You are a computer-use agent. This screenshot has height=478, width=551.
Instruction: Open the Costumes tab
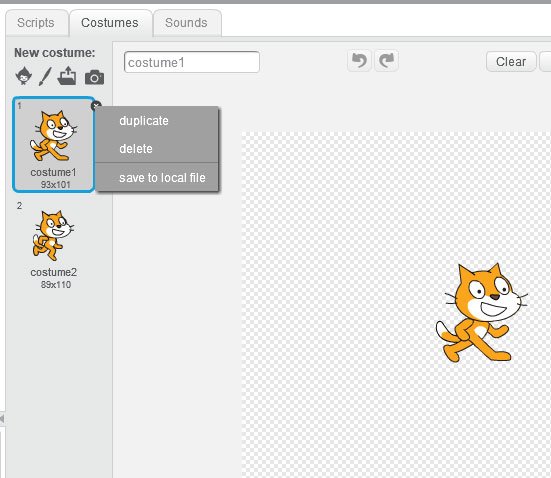110,23
